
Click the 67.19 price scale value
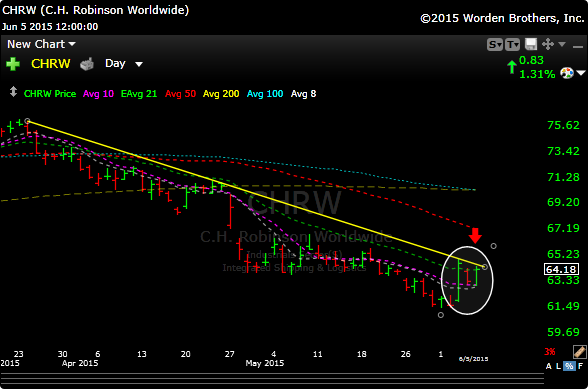pyautogui.click(x=563, y=228)
